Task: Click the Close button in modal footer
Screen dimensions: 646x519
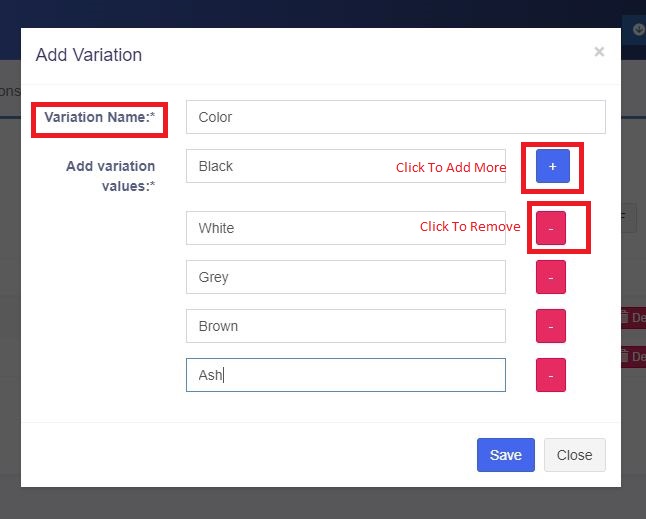Action: pos(574,455)
